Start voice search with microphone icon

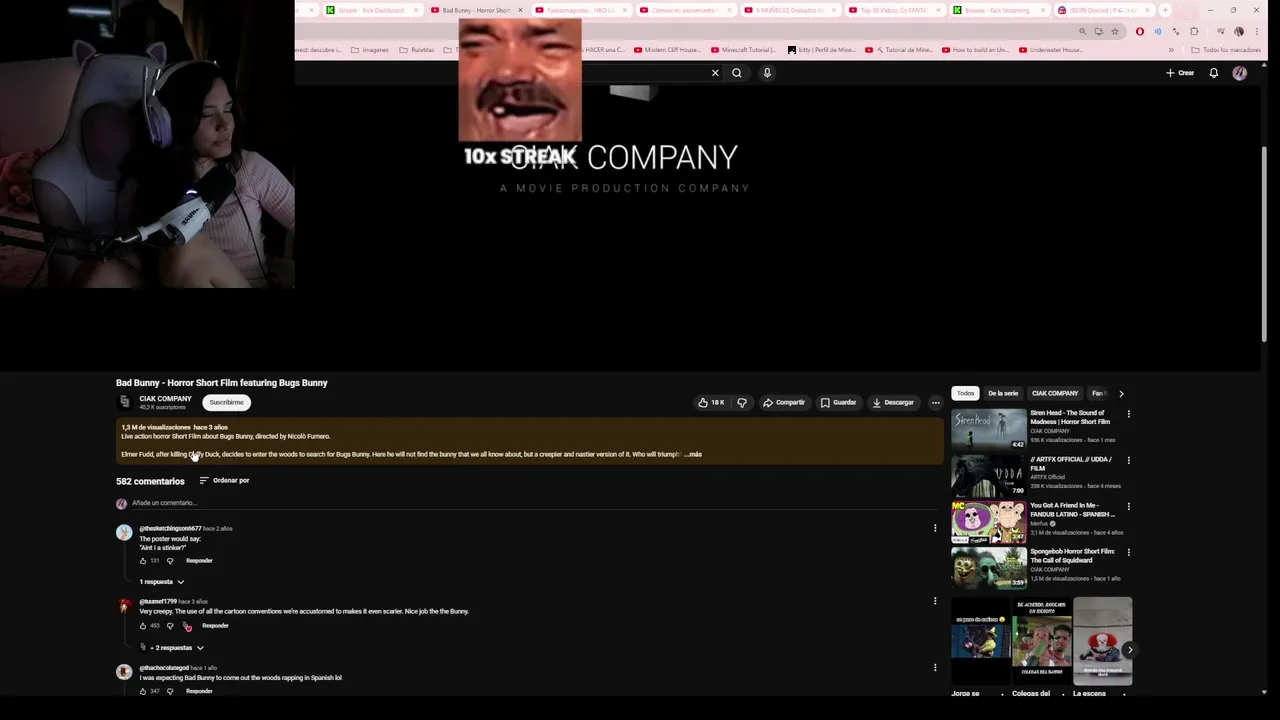(x=767, y=73)
